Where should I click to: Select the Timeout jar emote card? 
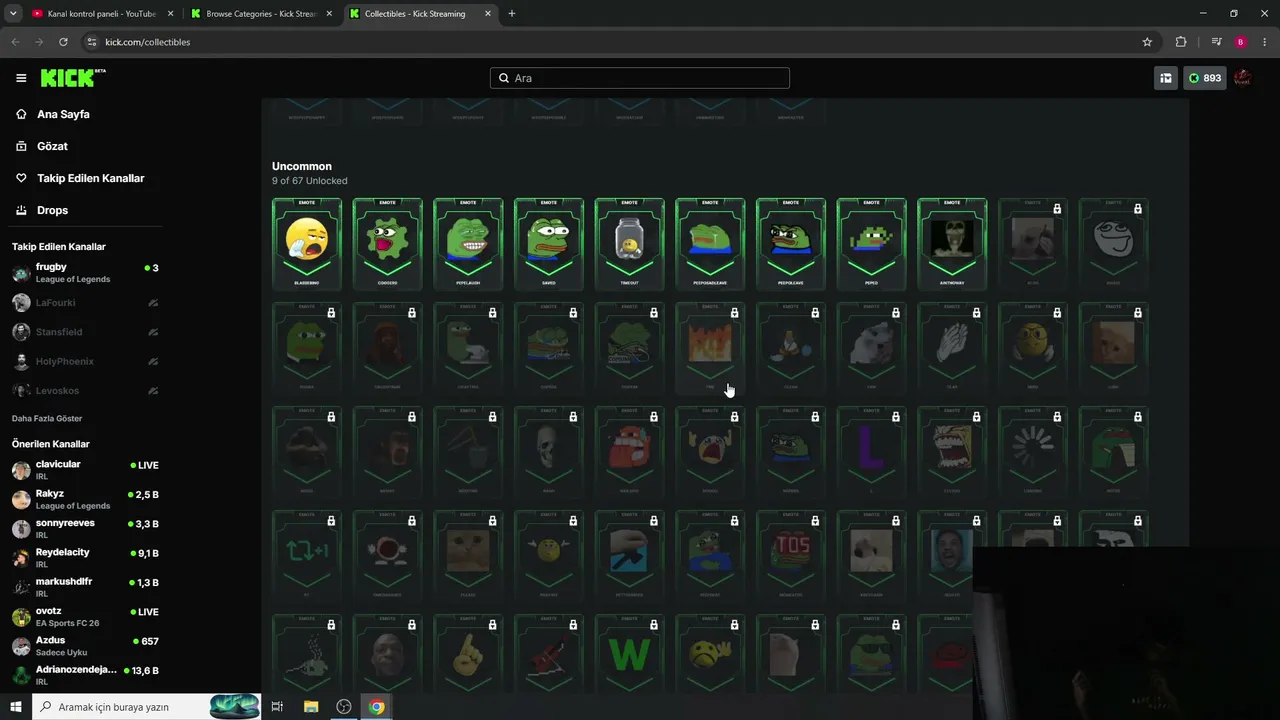(x=629, y=244)
